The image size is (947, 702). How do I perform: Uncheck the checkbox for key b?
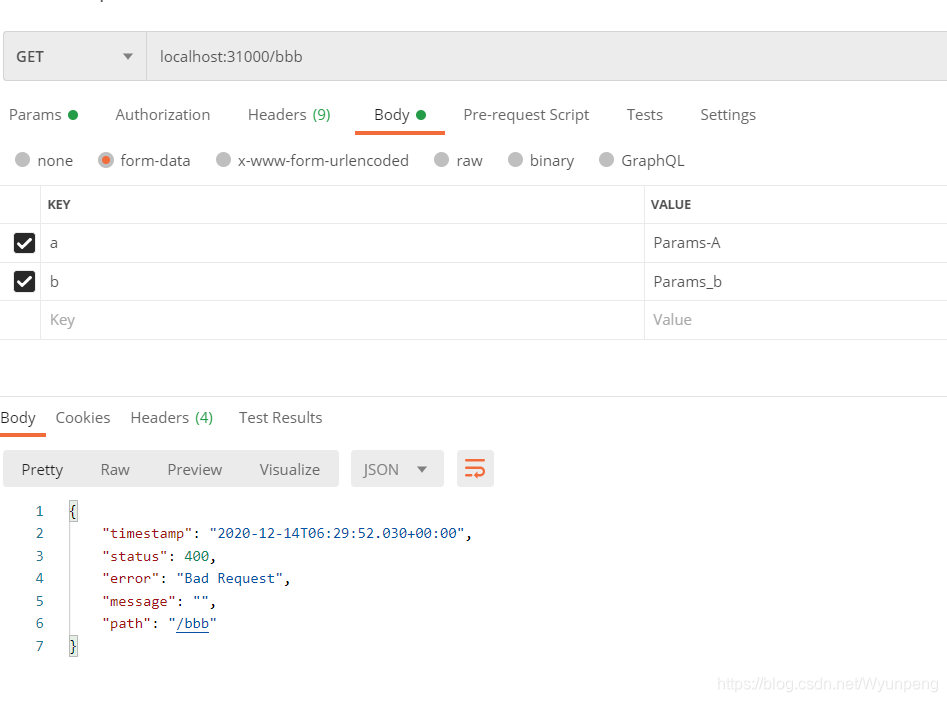tap(24, 282)
